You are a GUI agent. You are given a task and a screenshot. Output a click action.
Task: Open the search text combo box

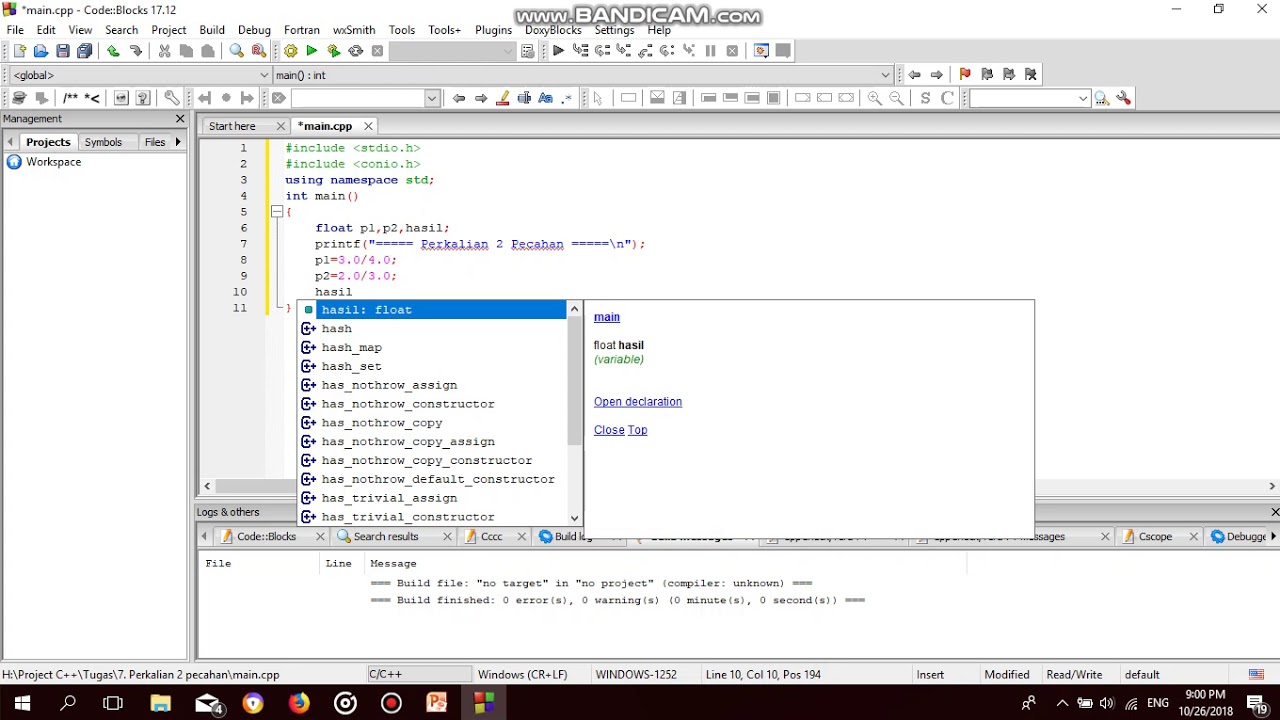pos(432,98)
